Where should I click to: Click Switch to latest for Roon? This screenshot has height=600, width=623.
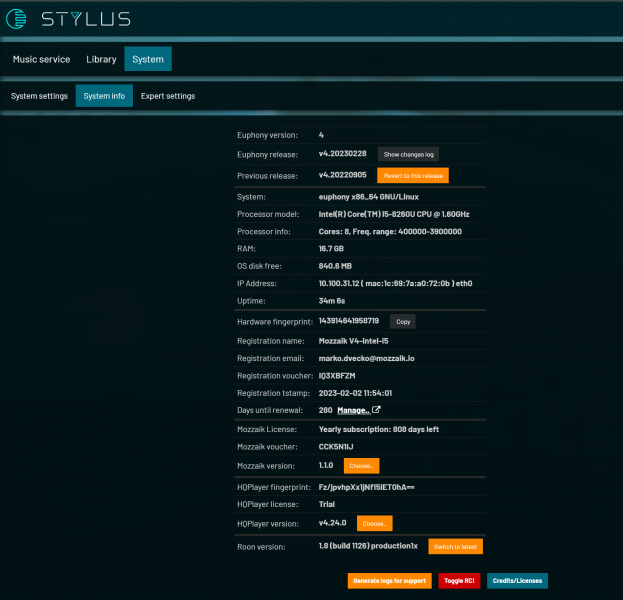(x=456, y=547)
